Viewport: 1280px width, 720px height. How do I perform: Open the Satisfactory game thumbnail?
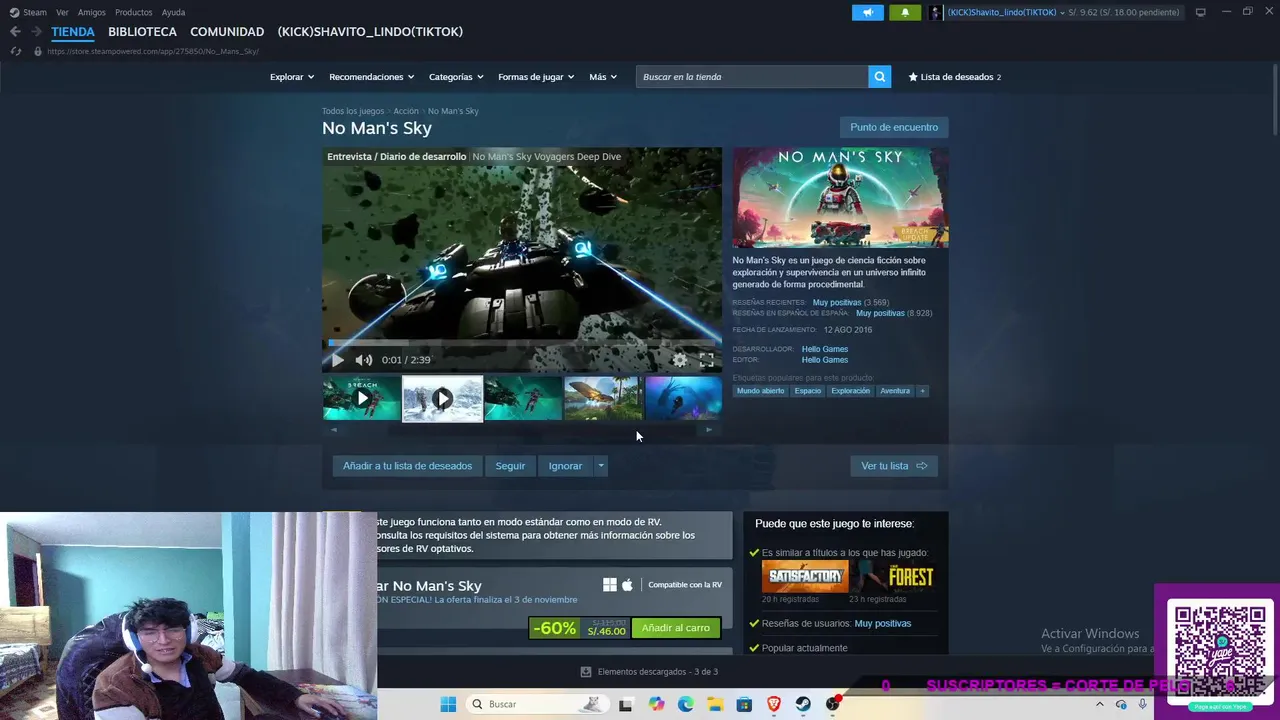tap(805, 577)
